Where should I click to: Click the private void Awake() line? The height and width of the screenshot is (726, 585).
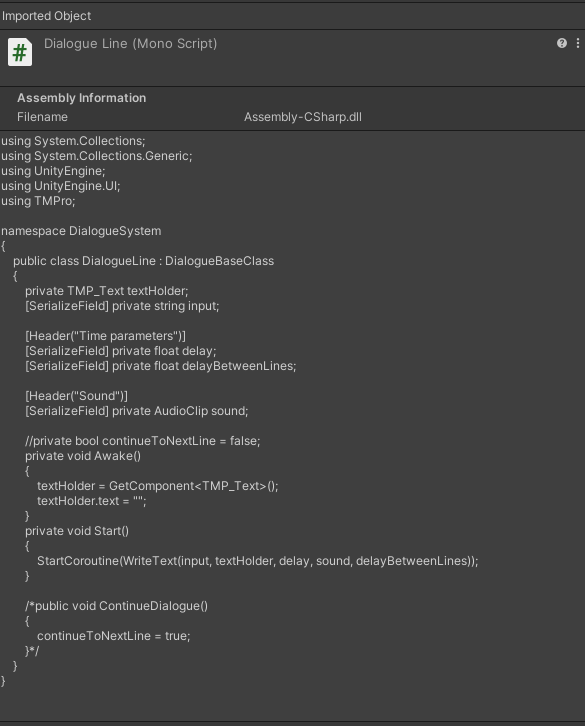coord(83,456)
